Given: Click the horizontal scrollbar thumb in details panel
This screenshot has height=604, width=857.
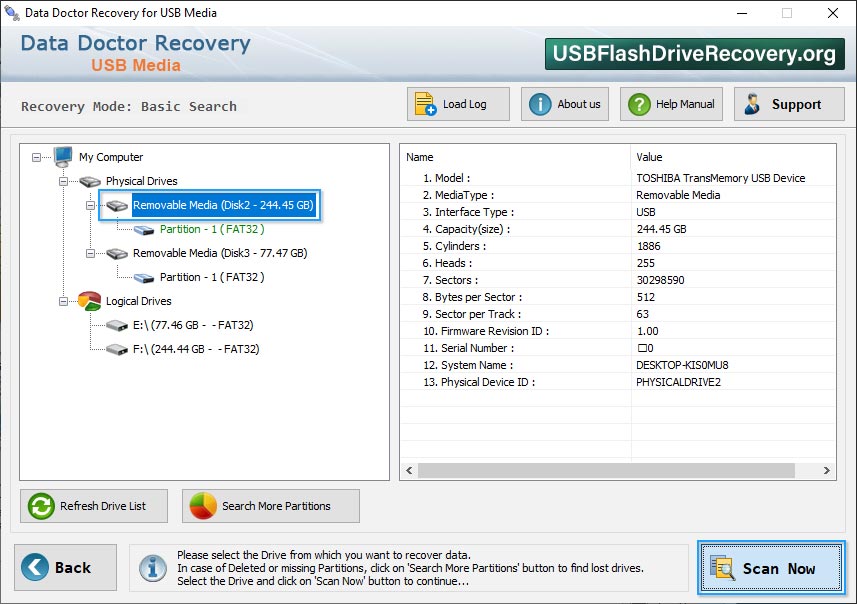Looking at the screenshot, I should pos(606,471).
